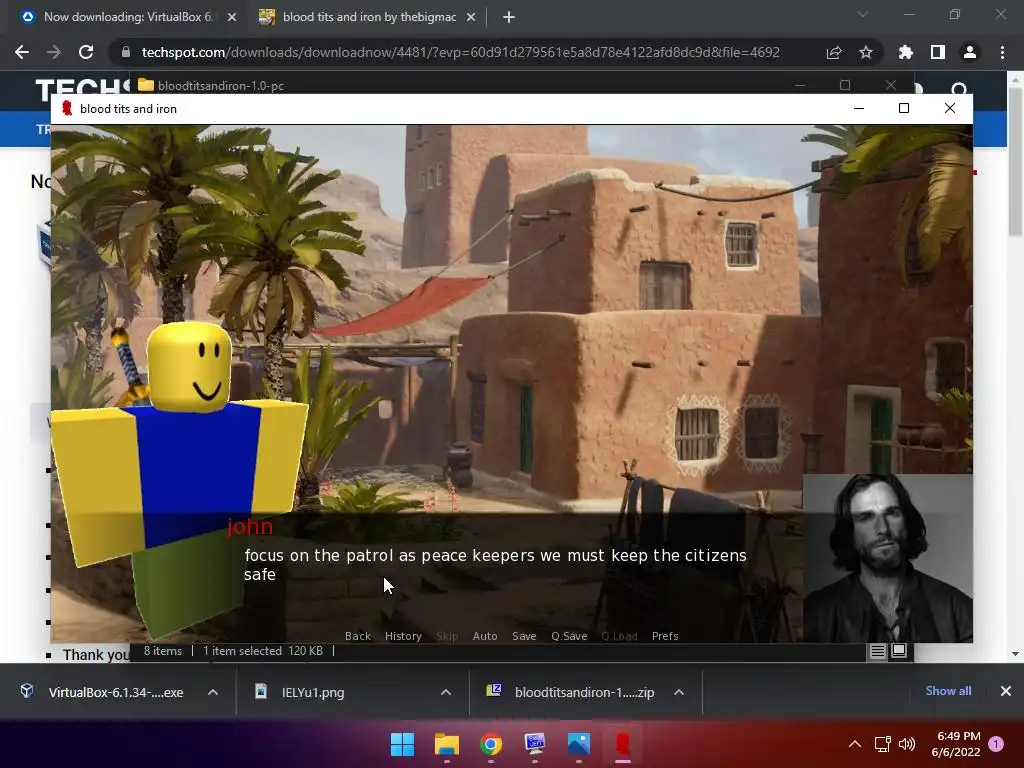Click the bearded man side portrait
The height and width of the screenshot is (768, 1024).
[888, 558]
